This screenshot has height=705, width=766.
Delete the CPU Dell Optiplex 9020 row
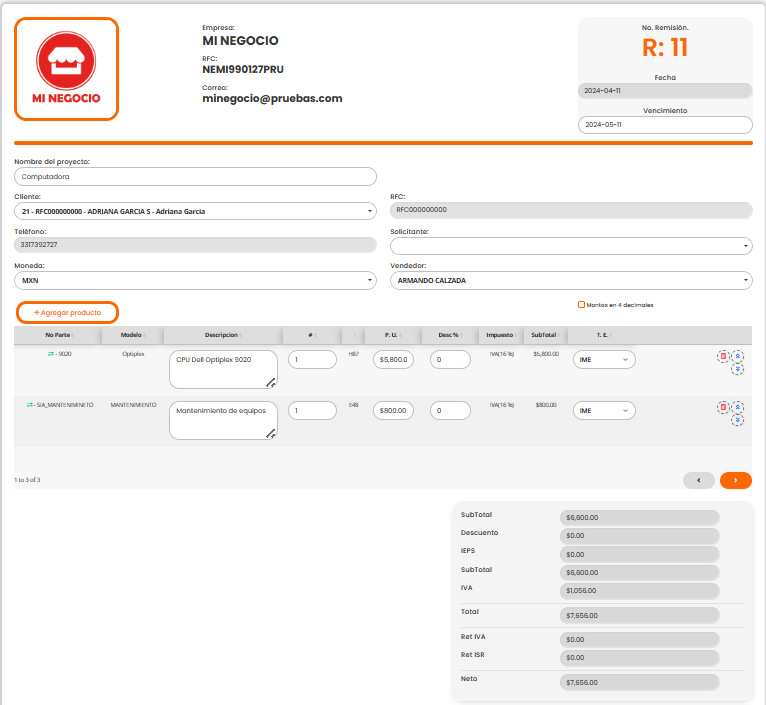click(723, 356)
